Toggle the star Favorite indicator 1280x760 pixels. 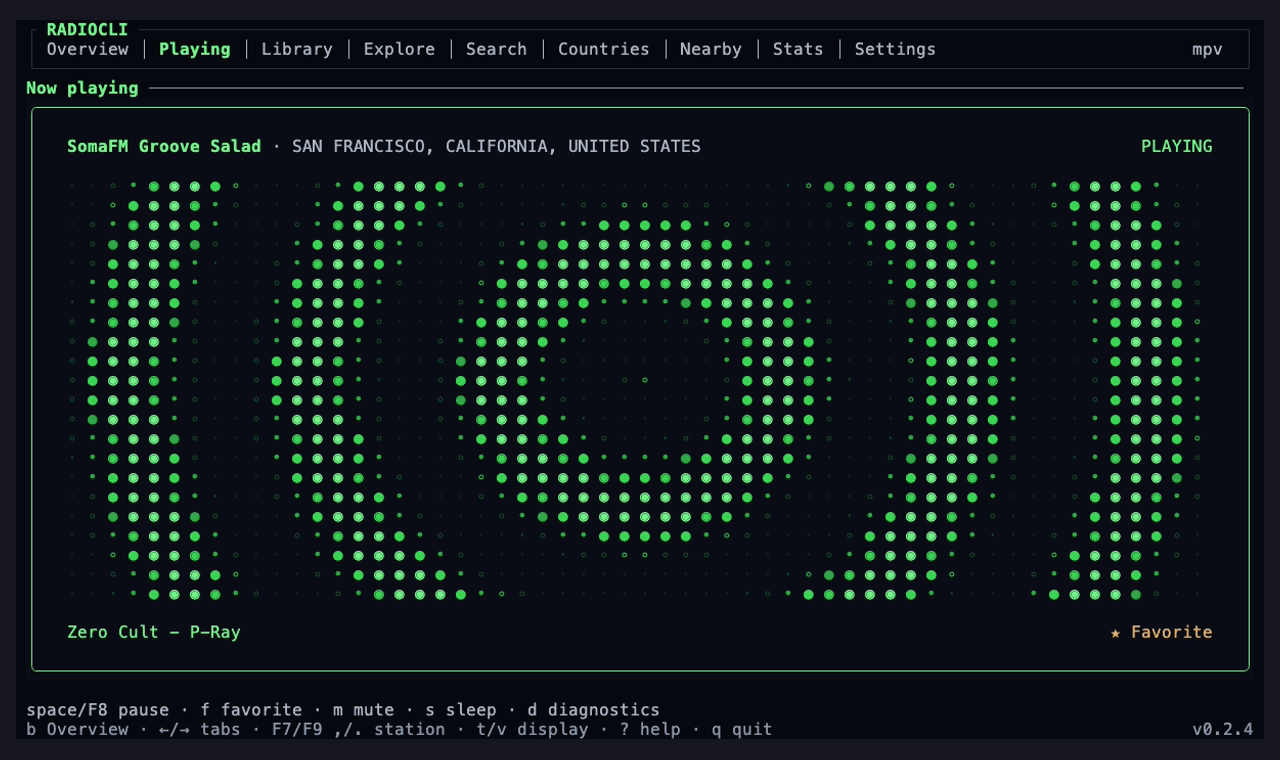(x=1161, y=632)
